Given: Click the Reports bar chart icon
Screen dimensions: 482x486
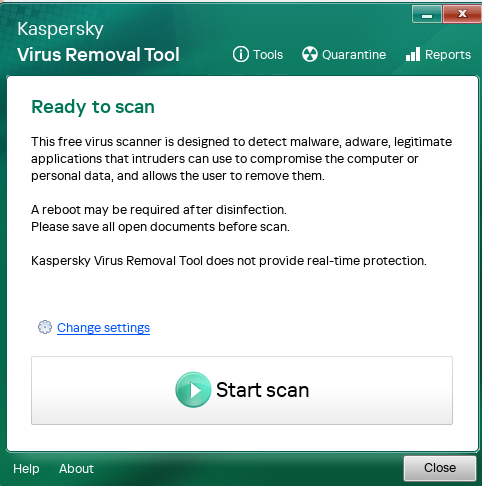Looking at the screenshot, I should click(x=413, y=54).
